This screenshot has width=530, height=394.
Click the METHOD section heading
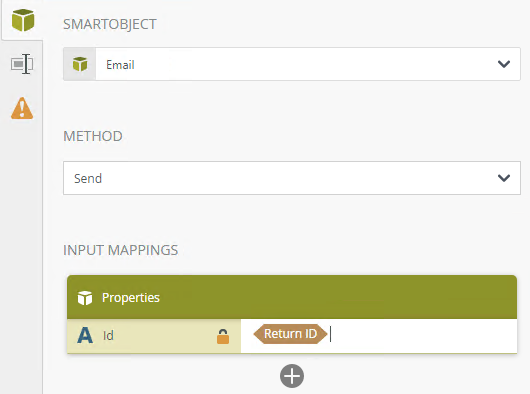pyautogui.click(x=93, y=136)
